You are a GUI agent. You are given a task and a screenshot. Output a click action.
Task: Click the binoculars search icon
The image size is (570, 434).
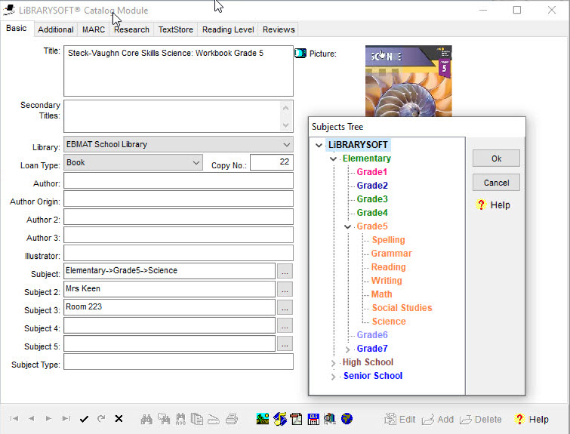tap(146, 419)
